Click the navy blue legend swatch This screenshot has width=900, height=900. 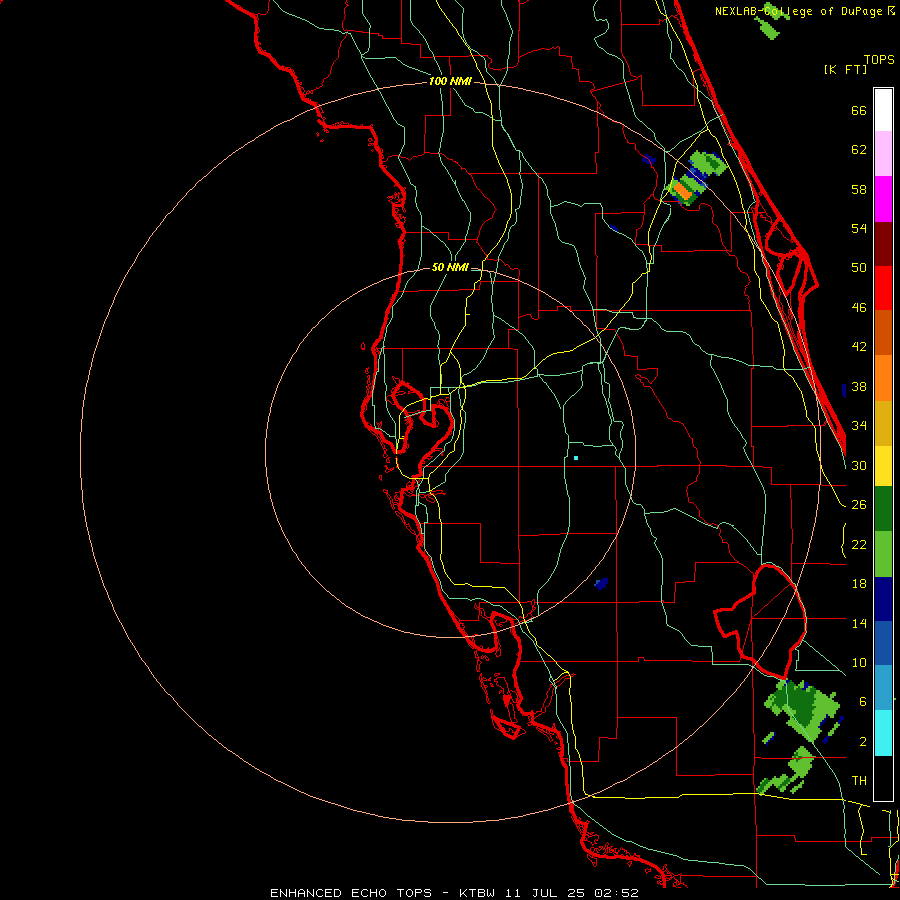click(x=883, y=599)
